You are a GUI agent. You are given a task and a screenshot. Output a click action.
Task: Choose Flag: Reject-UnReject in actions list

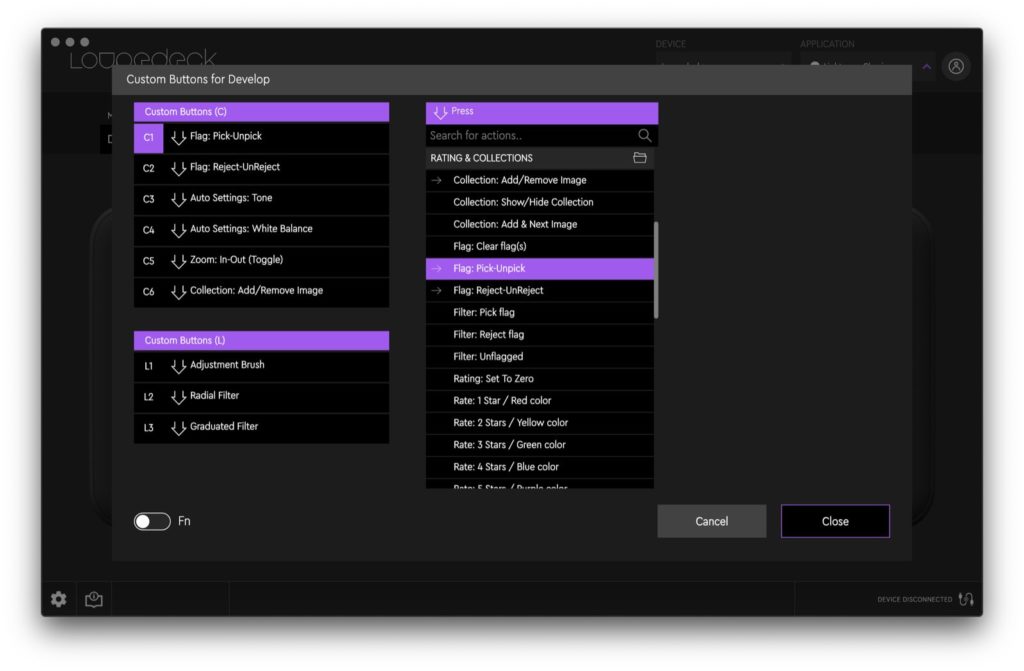click(539, 291)
